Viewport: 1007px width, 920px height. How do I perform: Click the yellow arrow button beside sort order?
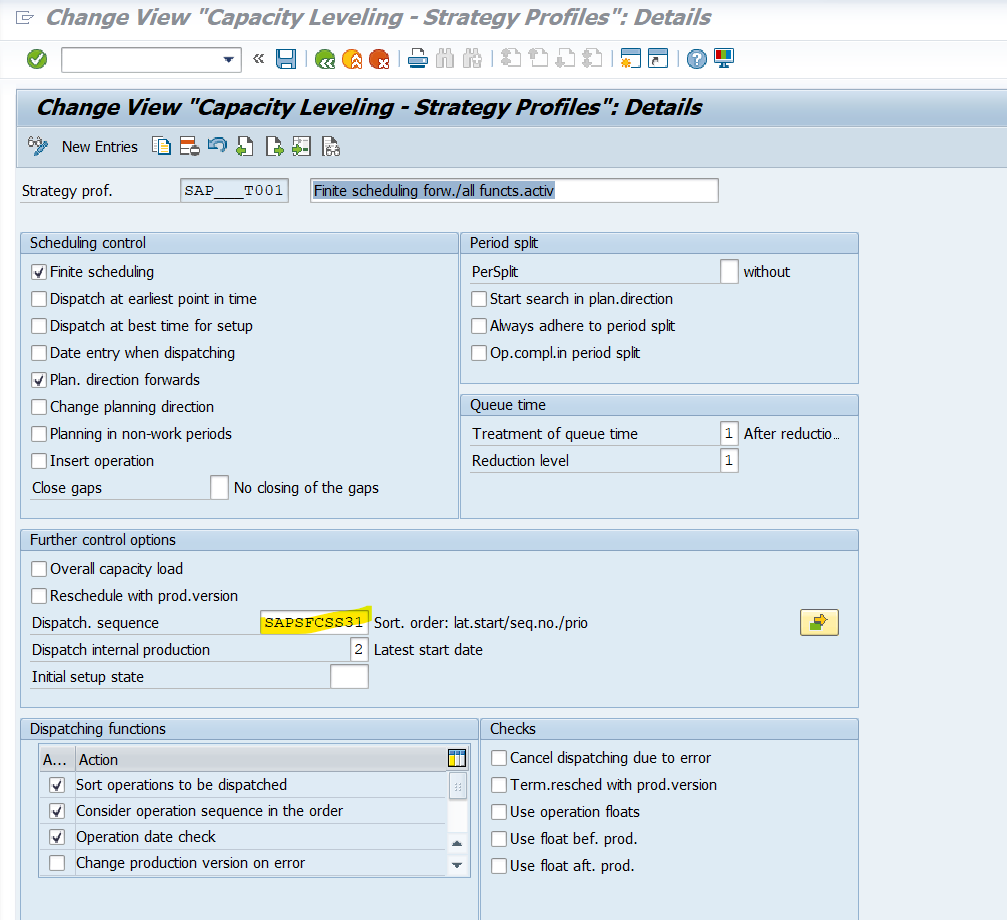pyautogui.click(x=819, y=622)
